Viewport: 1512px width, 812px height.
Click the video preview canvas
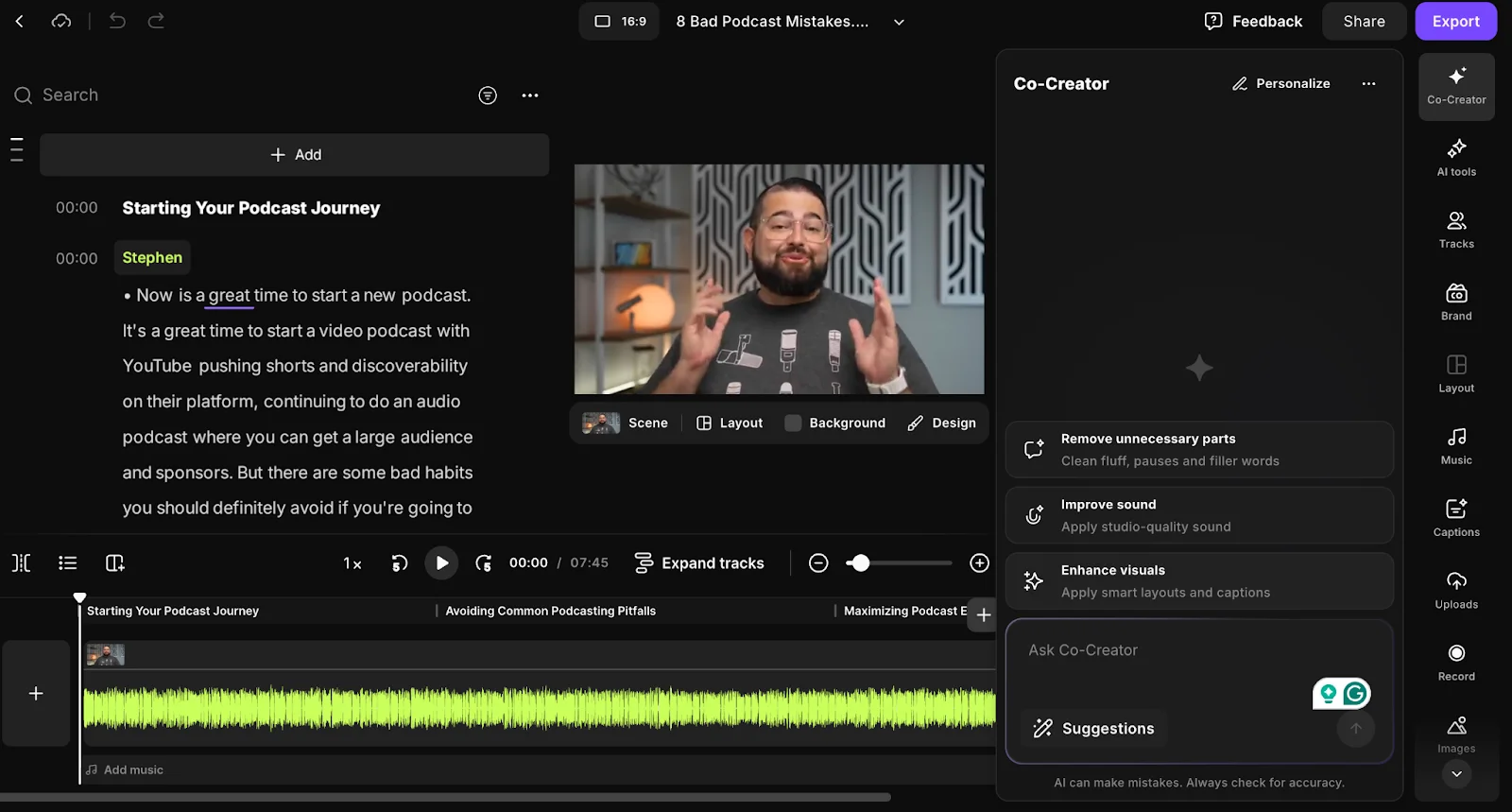click(779, 279)
